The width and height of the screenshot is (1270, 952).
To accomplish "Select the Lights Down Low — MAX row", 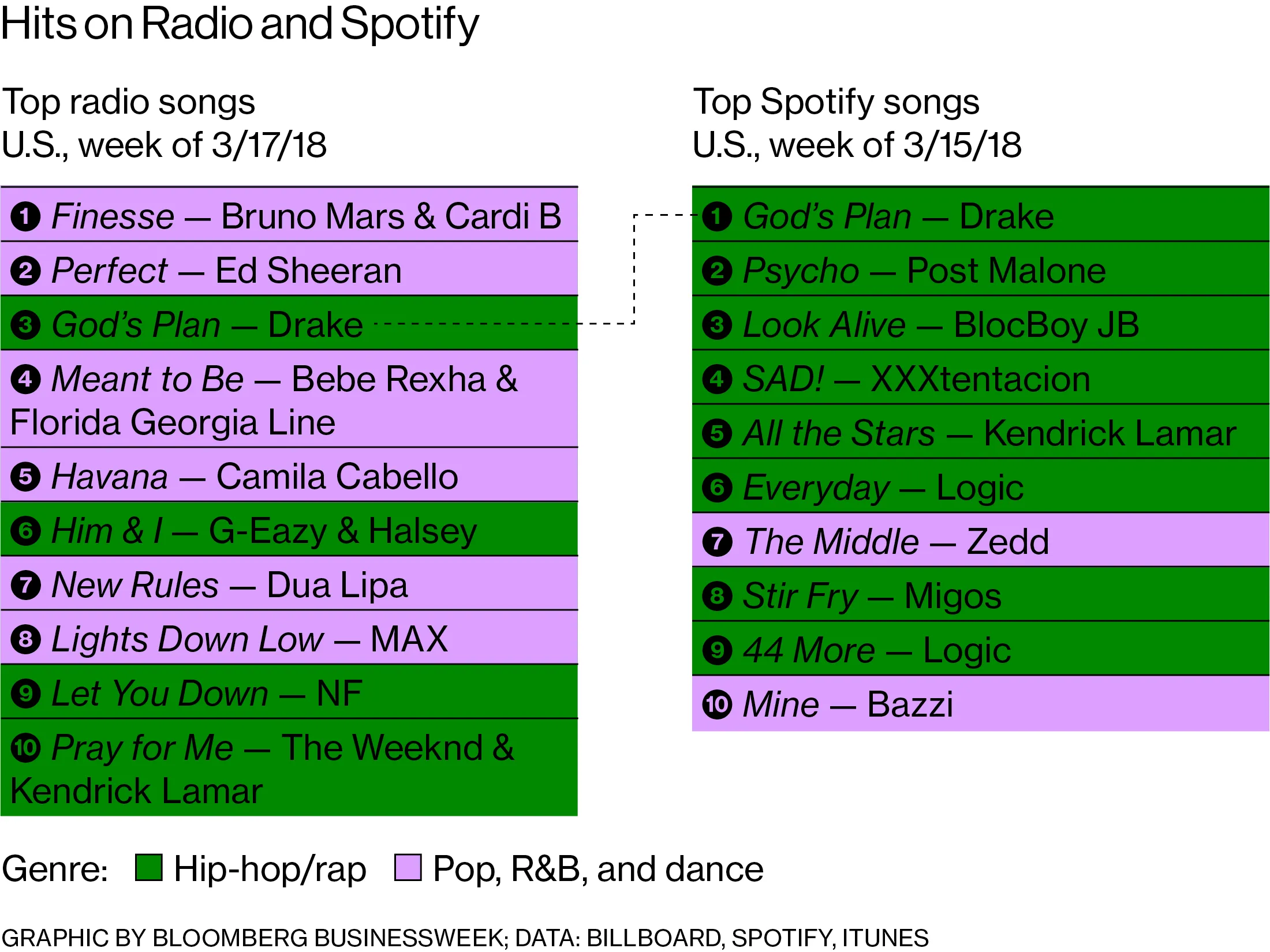I will 289,639.
